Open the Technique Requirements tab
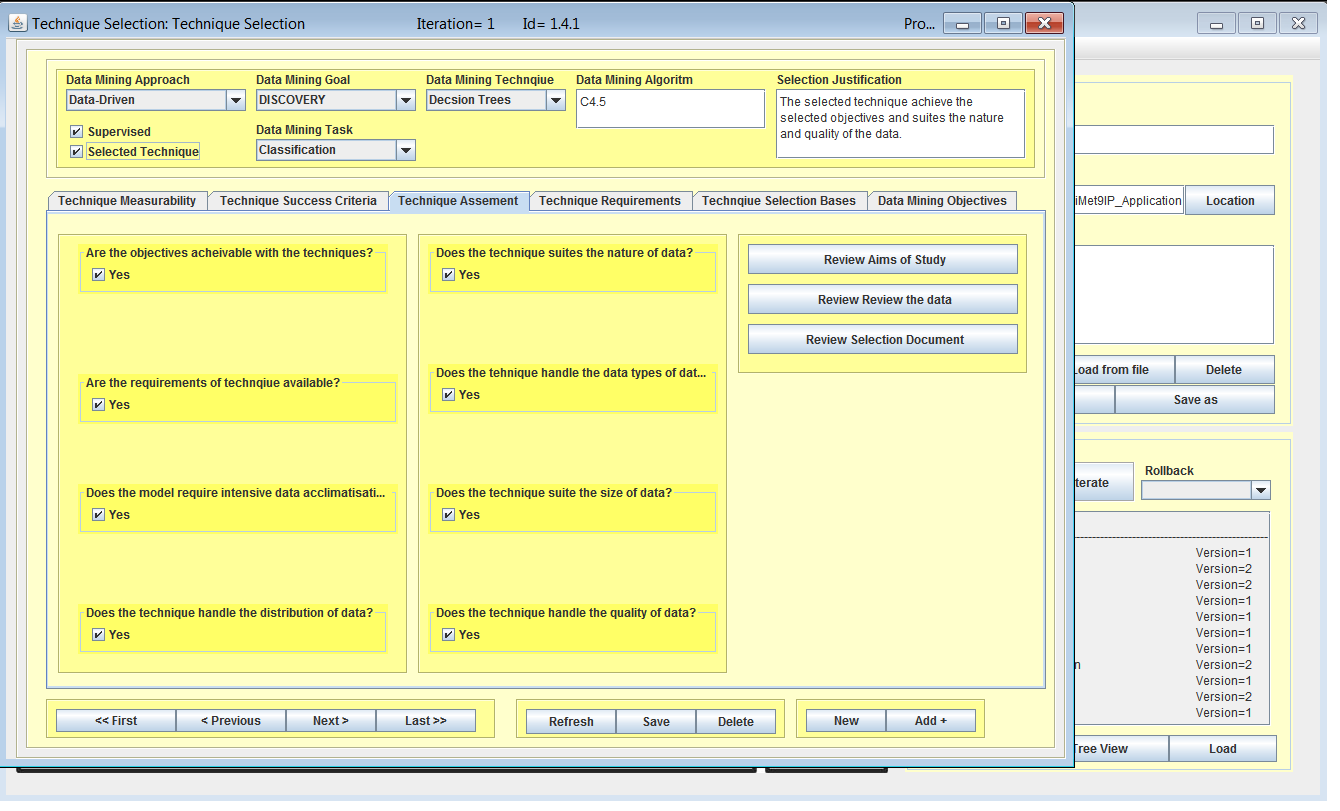Screen dimensions: 1340x811 [610, 201]
